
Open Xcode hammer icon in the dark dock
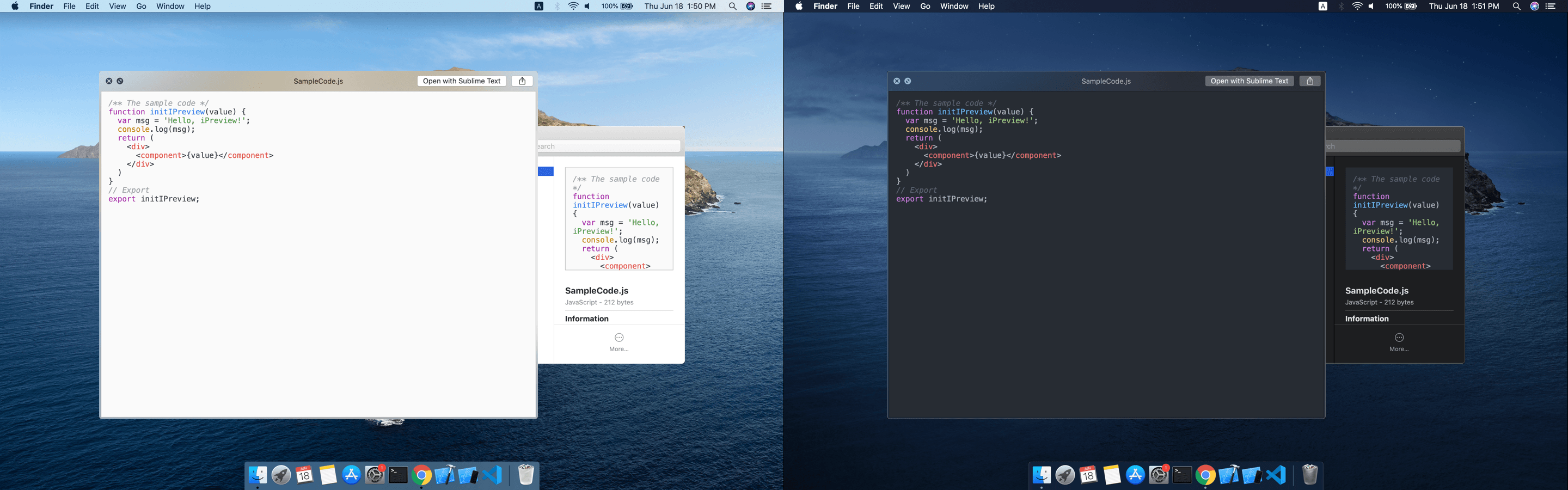[1228, 475]
